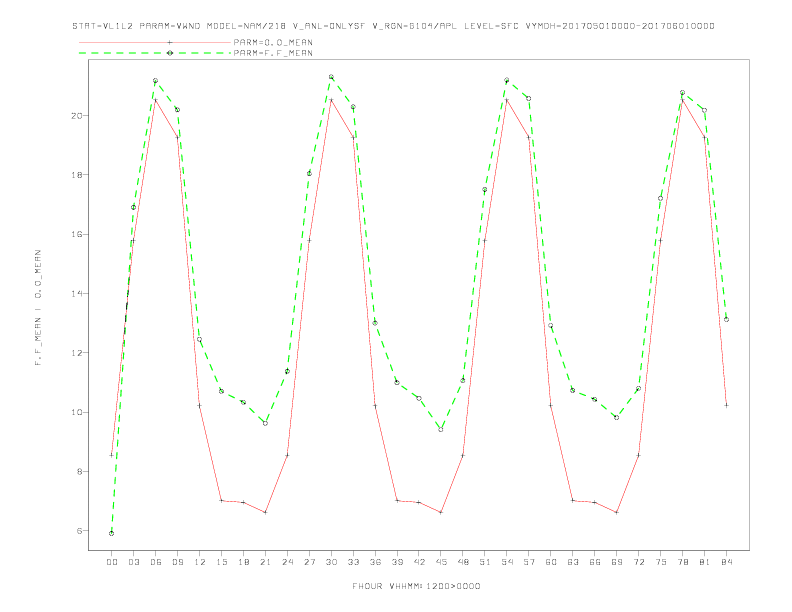Click x-axis tick label 30

pyautogui.click(x=331, y=562)
